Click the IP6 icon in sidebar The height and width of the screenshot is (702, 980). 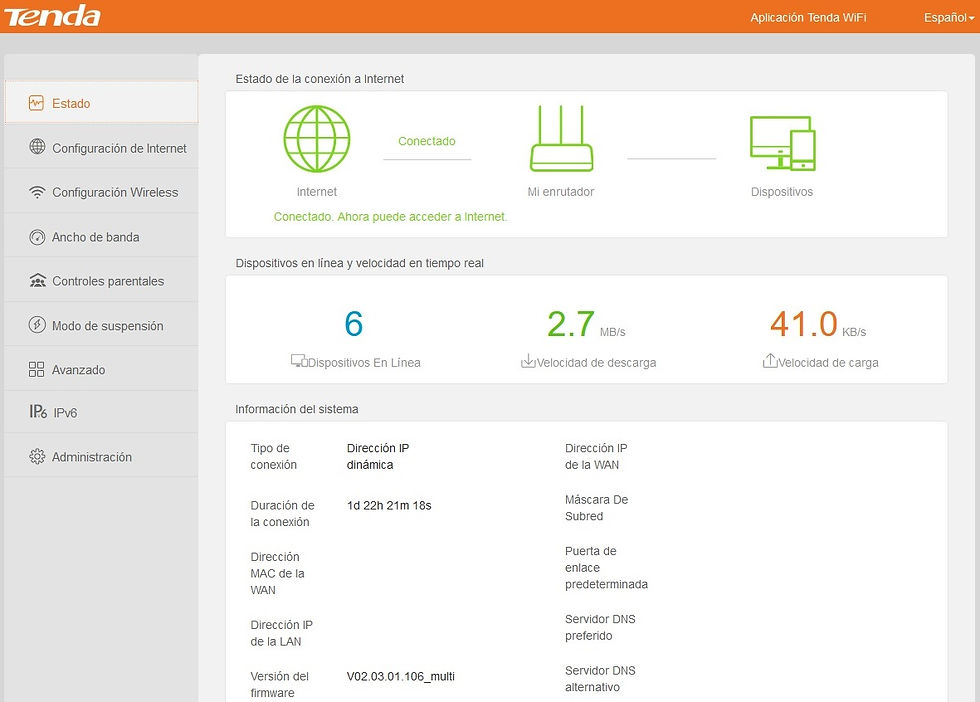coord(38,411)
